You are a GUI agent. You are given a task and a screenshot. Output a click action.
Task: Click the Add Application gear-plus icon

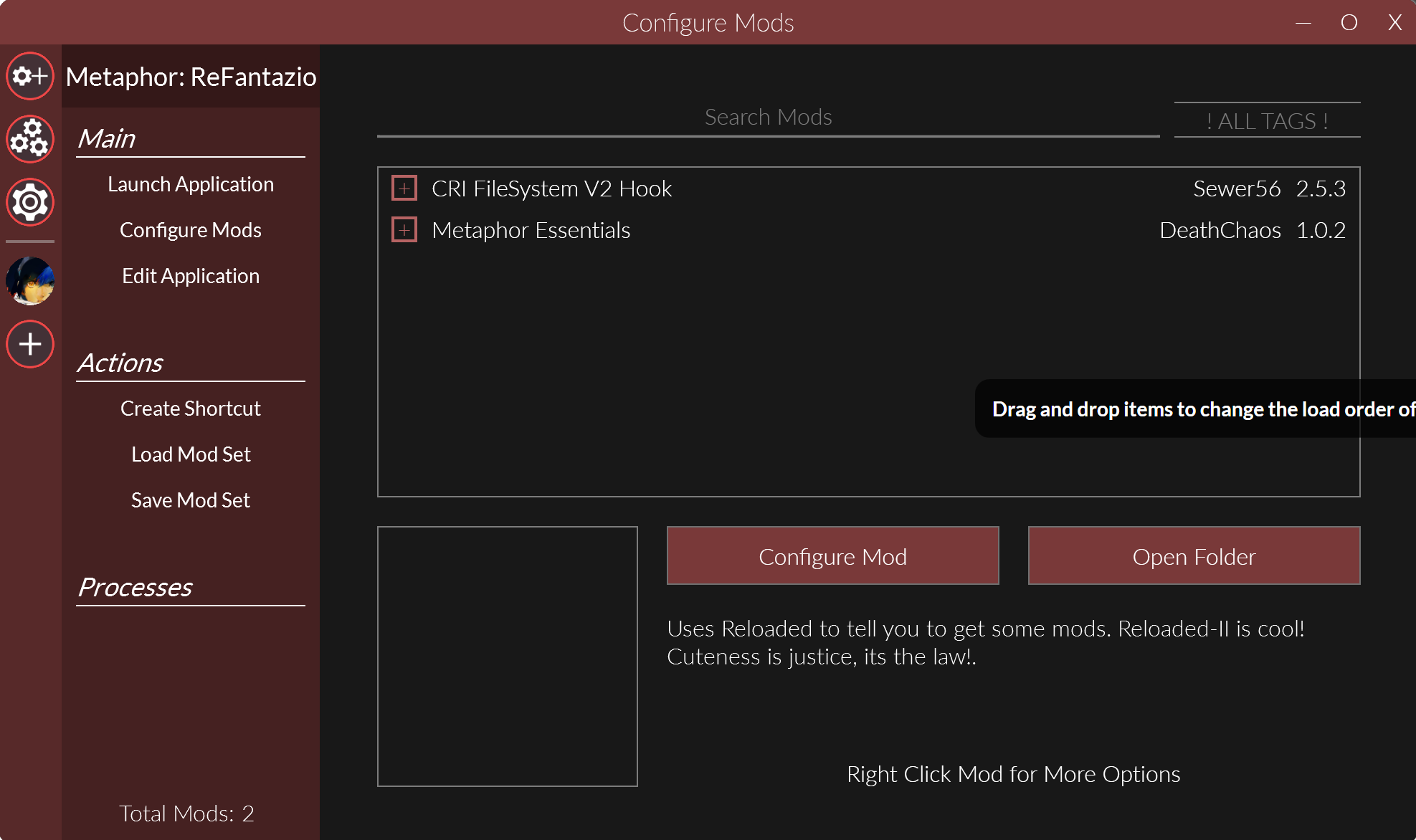coord(30,76)
